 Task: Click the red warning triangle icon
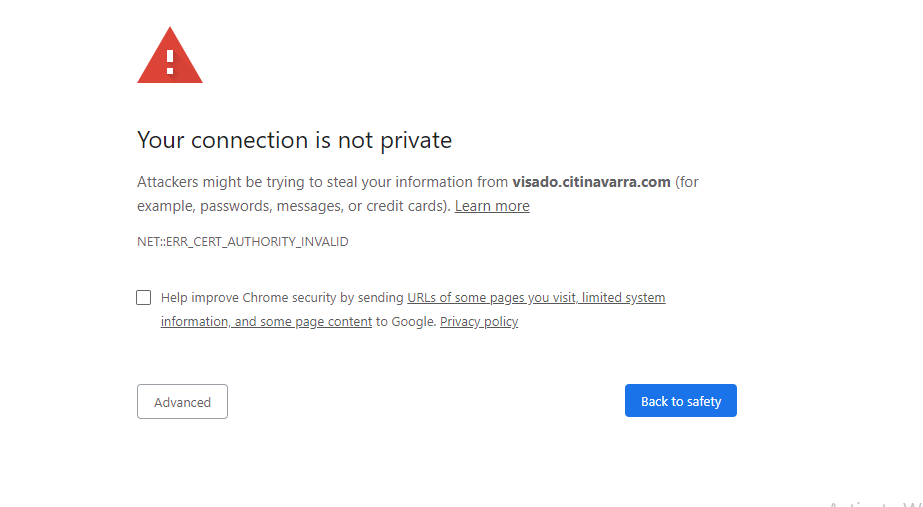tap(170, 58)
